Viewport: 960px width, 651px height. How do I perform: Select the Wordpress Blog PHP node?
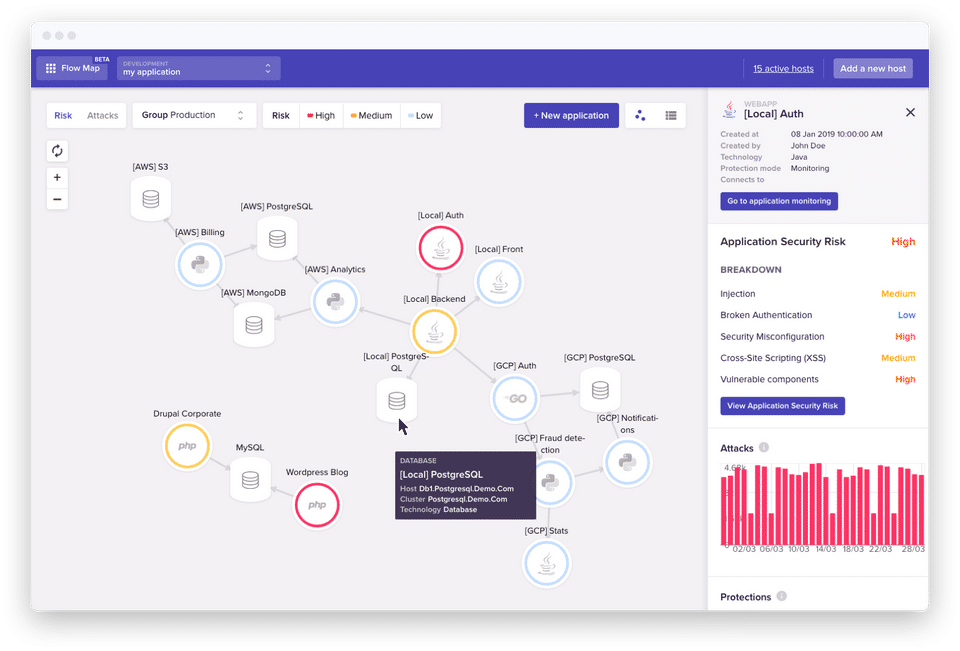[317, 505]
